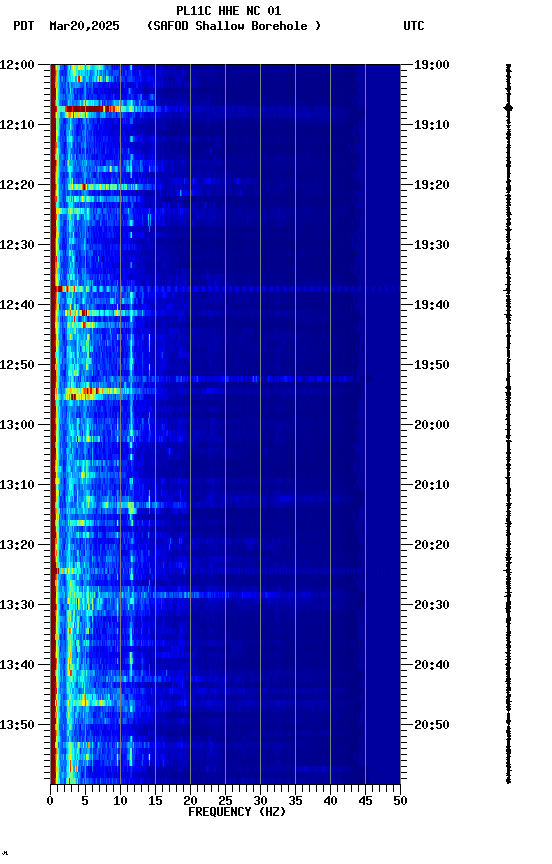Click the 25 Hz frequency tick label
Image resolution: width=552 pixels, height=864 pixels.
pyautogui.click(x=225, y=801)
